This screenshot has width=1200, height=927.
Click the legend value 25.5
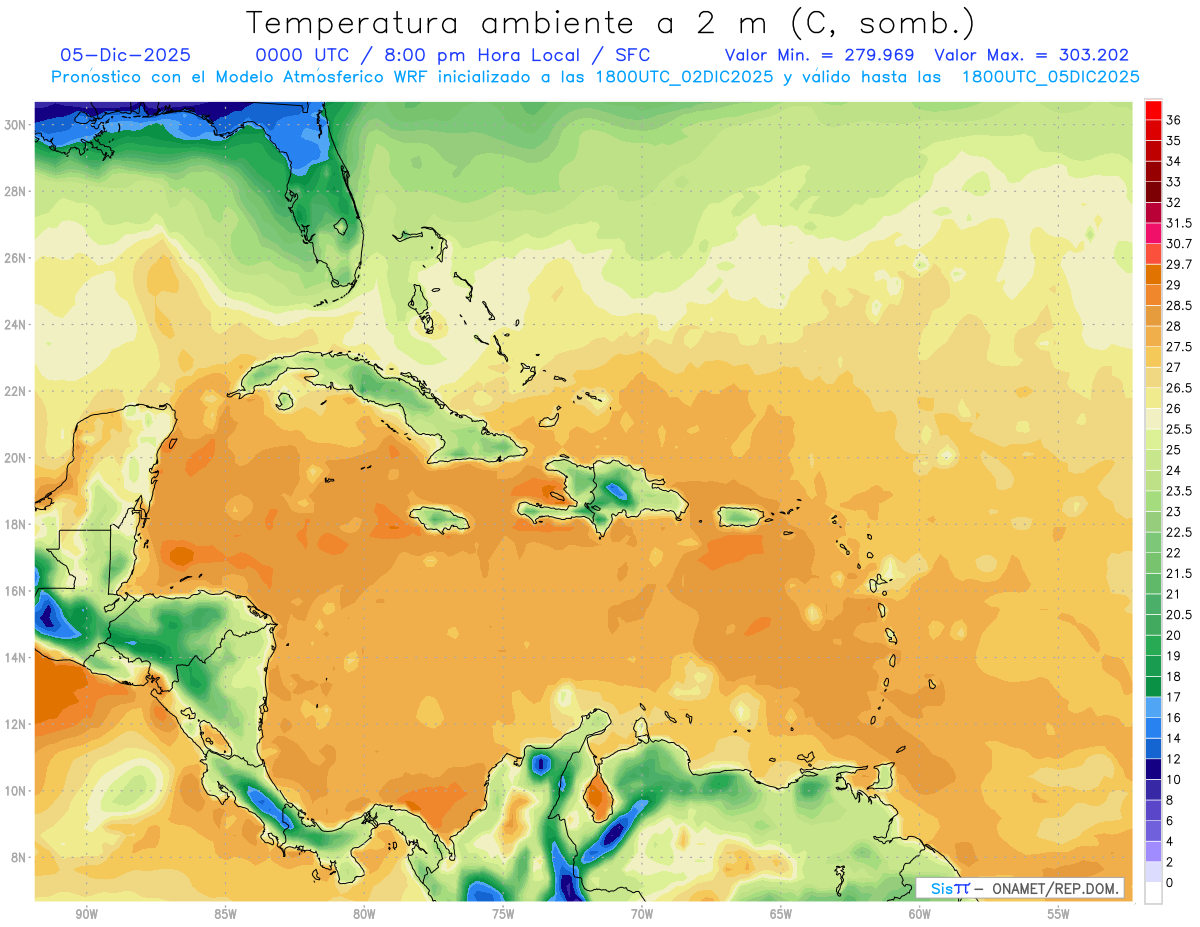coord(1179,429)
